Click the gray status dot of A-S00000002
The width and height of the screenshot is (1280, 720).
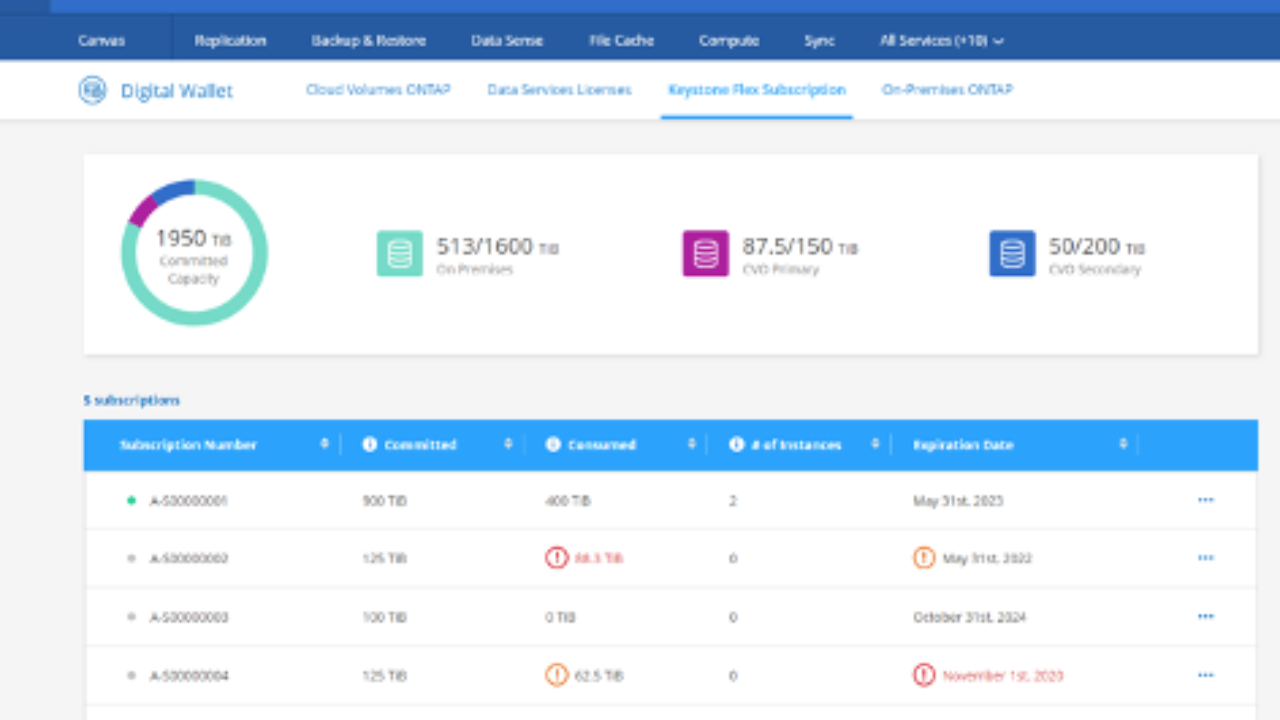pyautogui.click(x=131, y=558)
